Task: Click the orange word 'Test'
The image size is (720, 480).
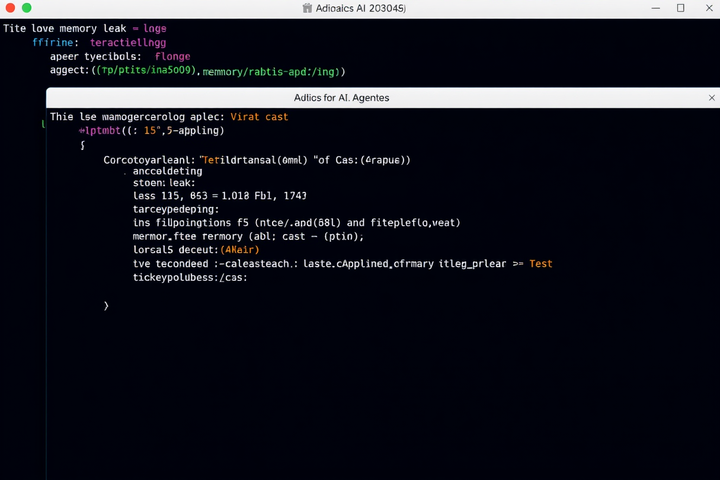Action: pyautogui.click(x=540, y=264)
